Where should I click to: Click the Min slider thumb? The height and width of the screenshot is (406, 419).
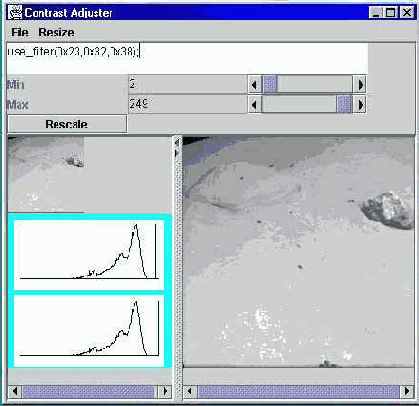pyautogui.click(x=270, y=84)
